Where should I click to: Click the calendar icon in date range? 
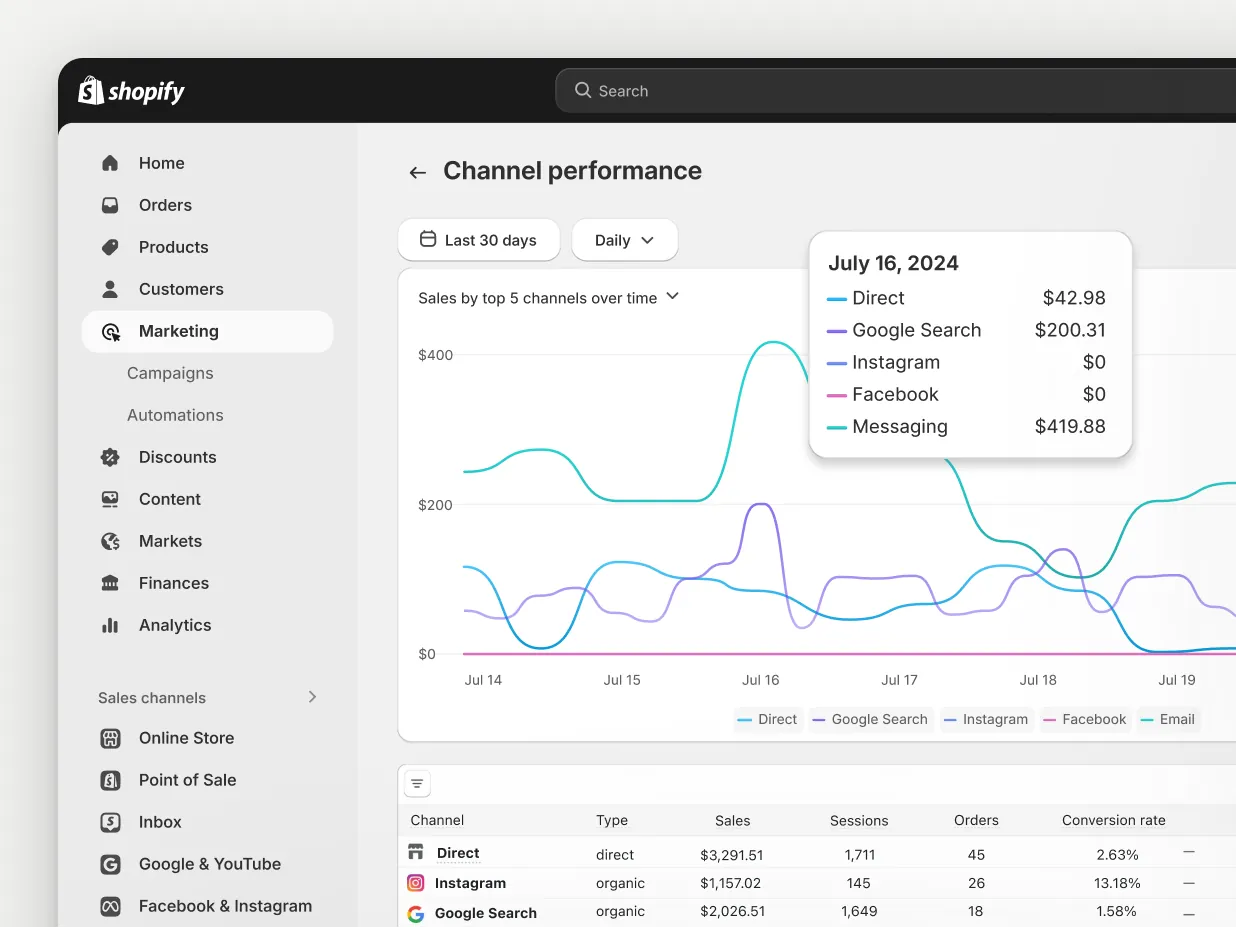pyautogui.click(x=428, y=240)
